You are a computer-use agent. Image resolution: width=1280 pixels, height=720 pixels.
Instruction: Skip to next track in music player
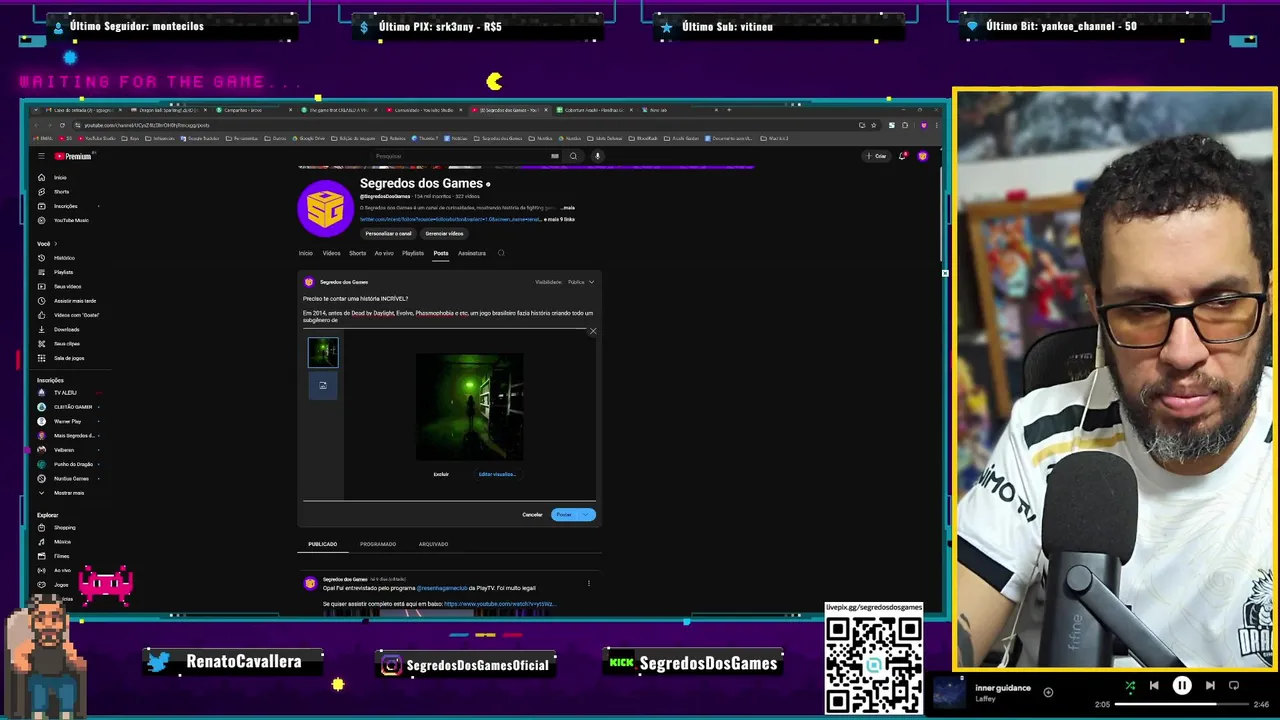point(1210,686)
